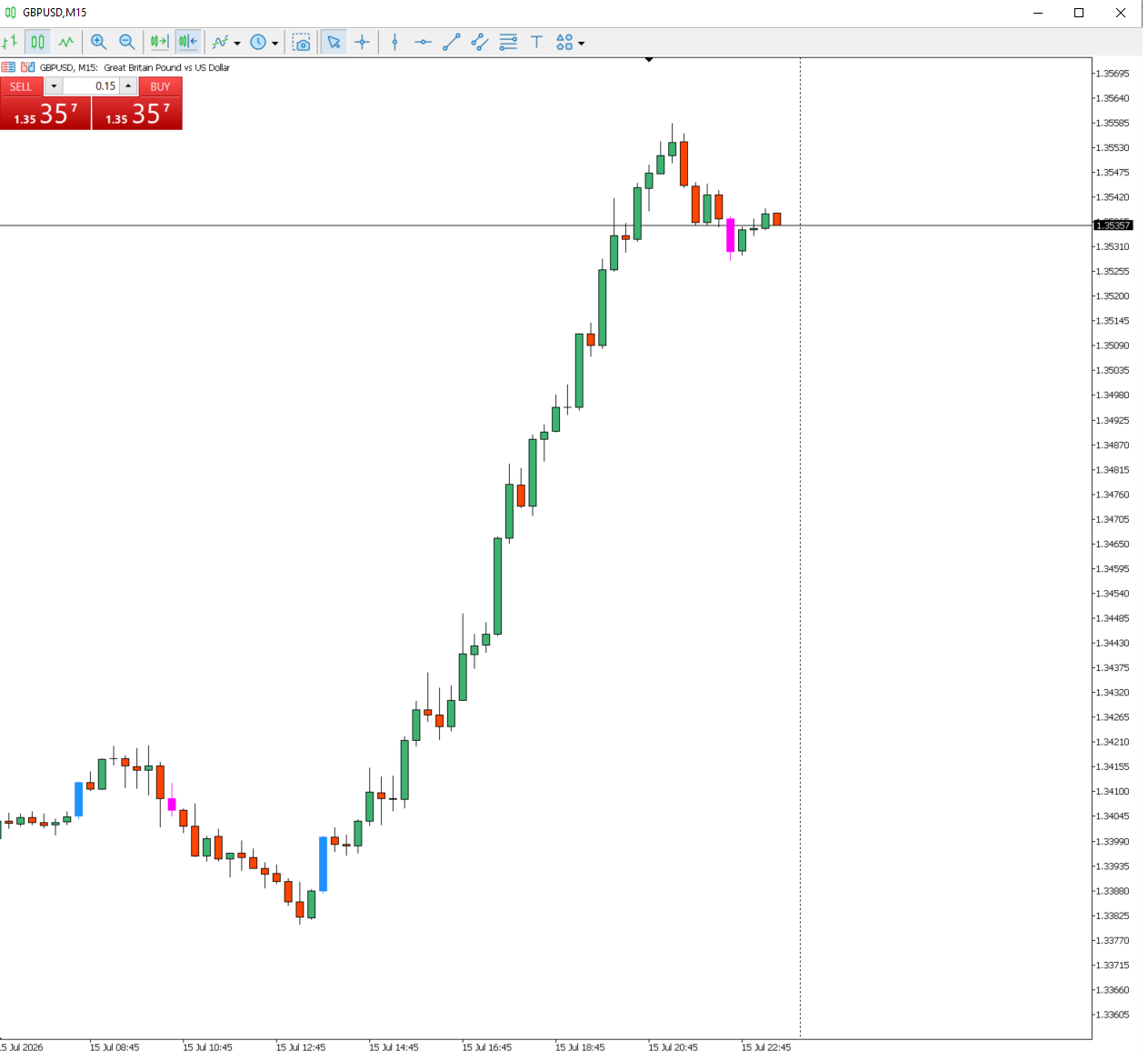Draw a vertical line on chart
The width and height of the screenshot is (1148, 1061).
click(394, 42)
